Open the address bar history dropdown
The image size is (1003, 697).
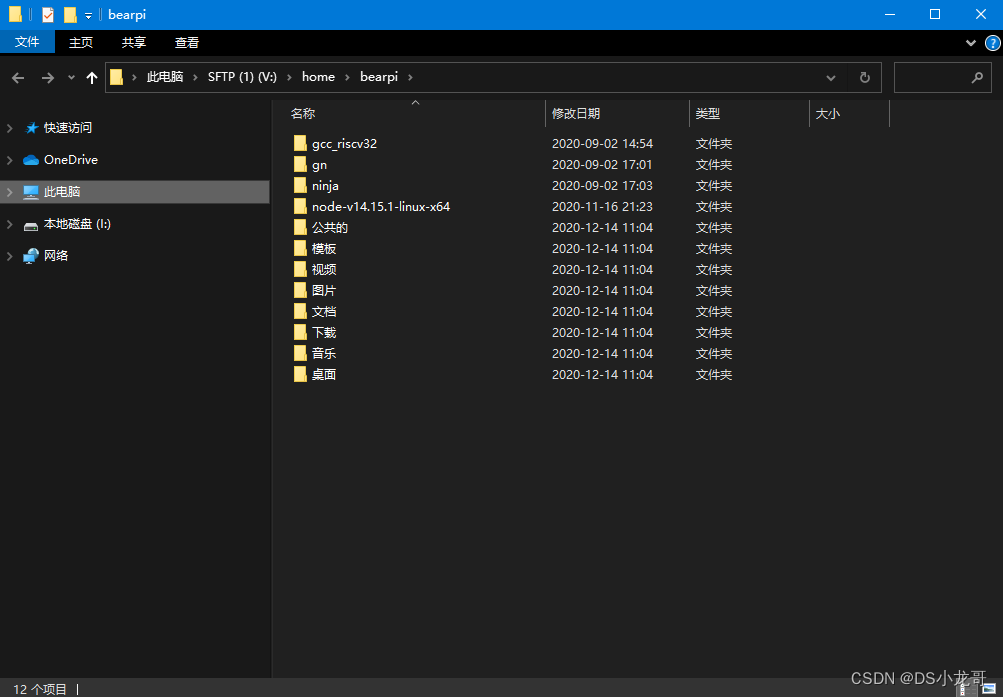tap(830, 78)
